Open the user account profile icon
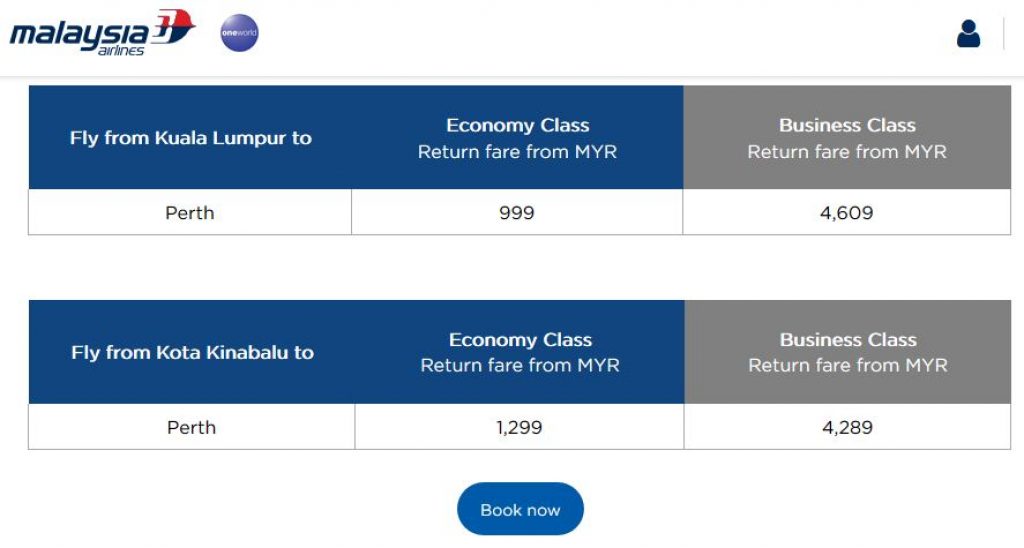This screenshot has height=548, width=1024. click(968, 33)
